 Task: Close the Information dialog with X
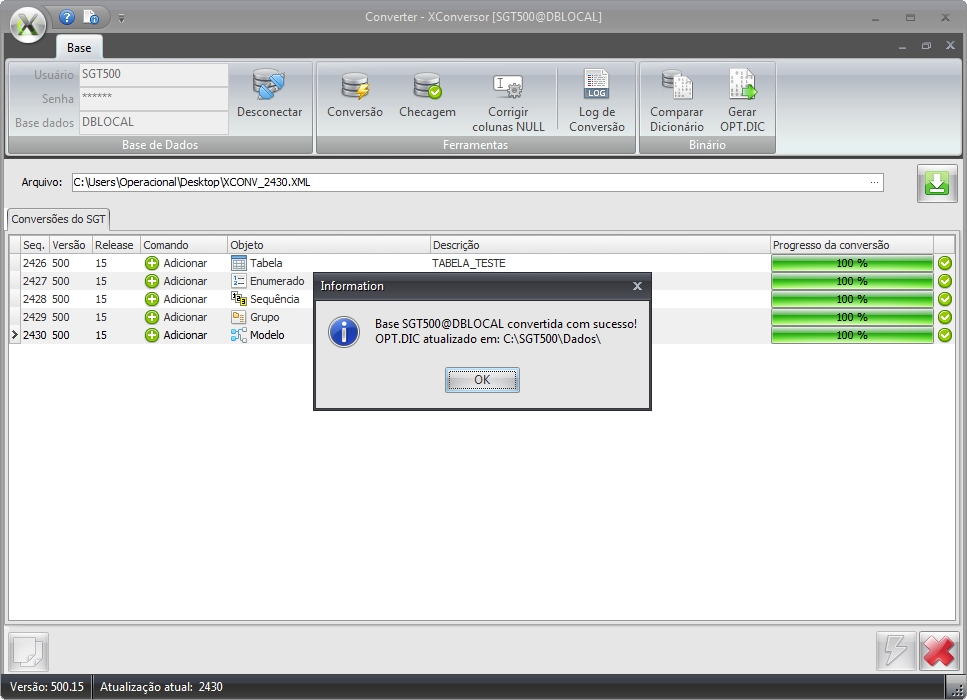coord(637,286)
